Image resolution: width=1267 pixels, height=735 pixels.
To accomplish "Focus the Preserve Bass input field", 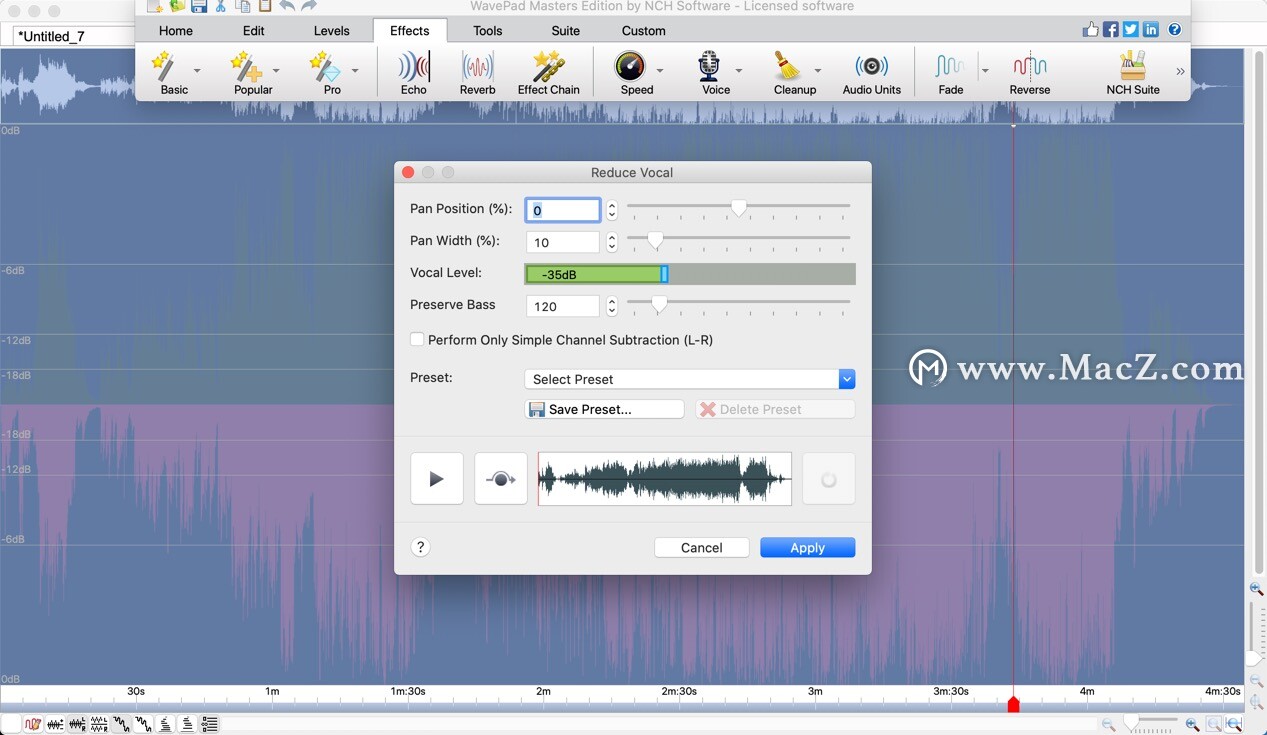I will [563, 306].
